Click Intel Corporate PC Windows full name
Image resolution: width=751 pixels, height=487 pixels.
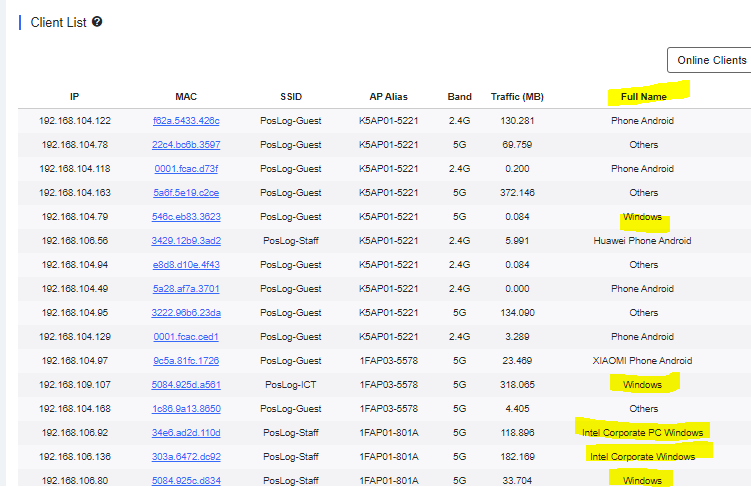642,432
